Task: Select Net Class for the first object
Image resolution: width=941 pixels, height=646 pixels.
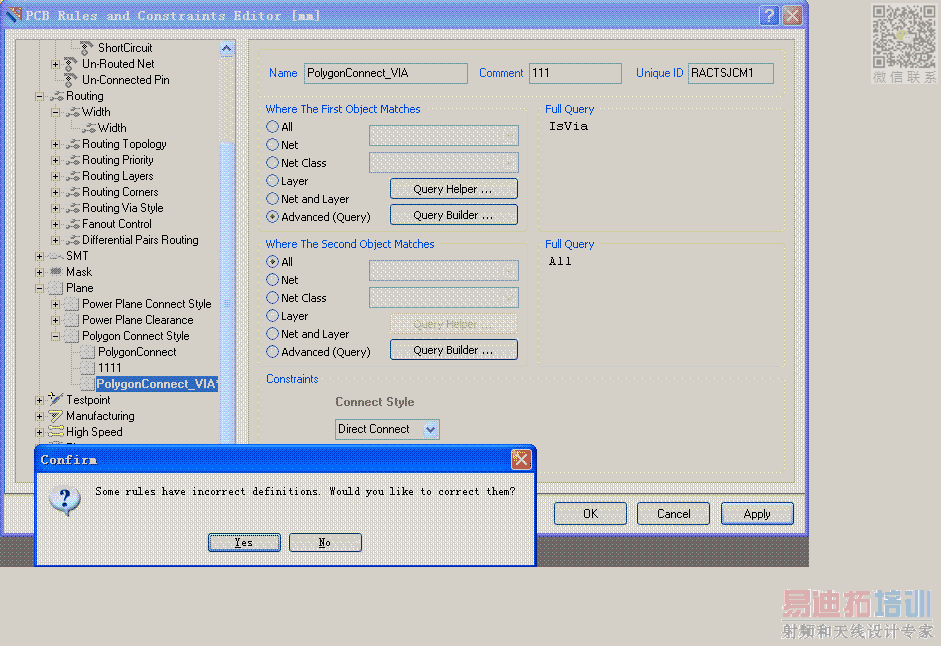Action: (272, 163)
